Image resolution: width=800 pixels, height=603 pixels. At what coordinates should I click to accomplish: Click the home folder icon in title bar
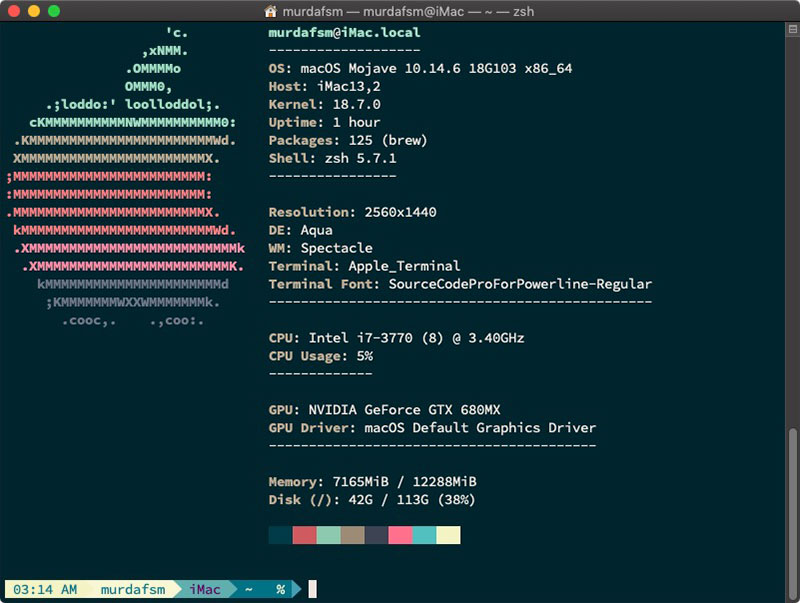click(x=271, y=11)
